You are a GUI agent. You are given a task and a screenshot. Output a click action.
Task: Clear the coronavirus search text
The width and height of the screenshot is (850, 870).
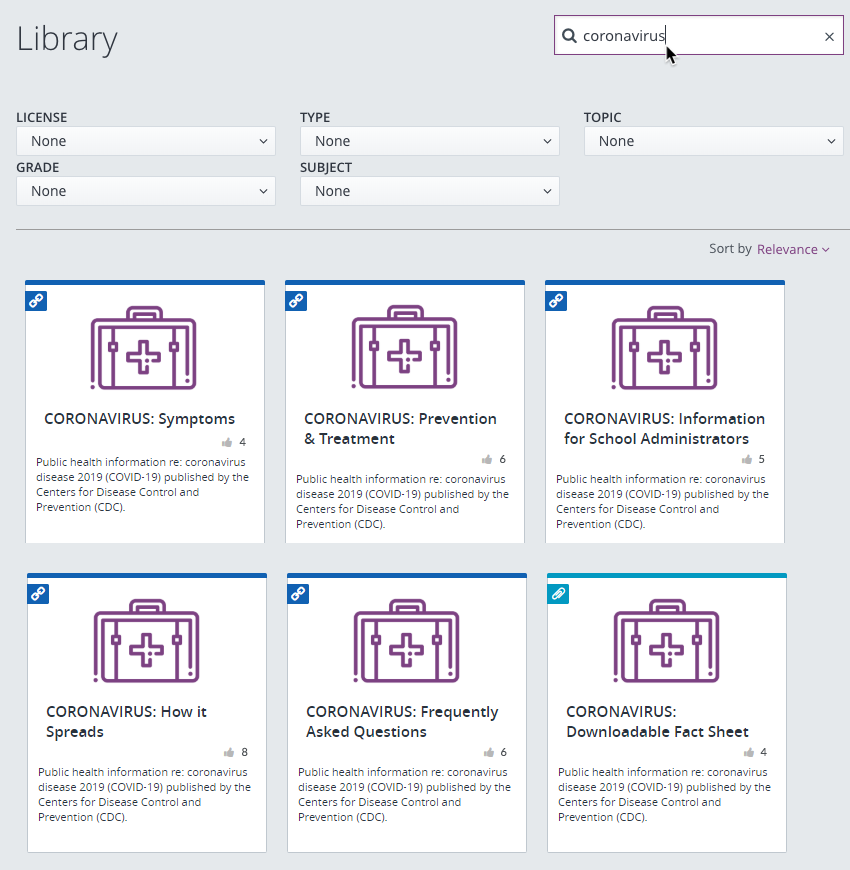(x=829, y=37)
